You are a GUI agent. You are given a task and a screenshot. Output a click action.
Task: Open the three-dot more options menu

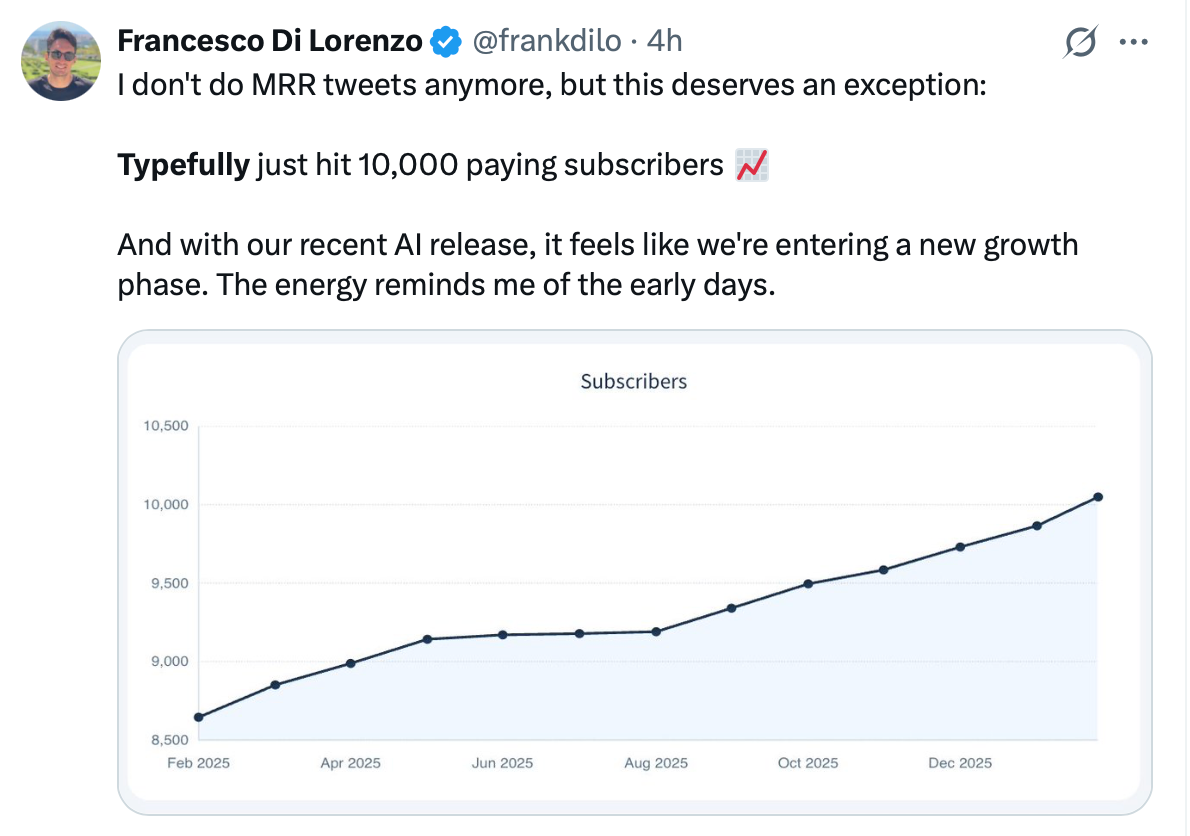click(x=1135, y=41)
